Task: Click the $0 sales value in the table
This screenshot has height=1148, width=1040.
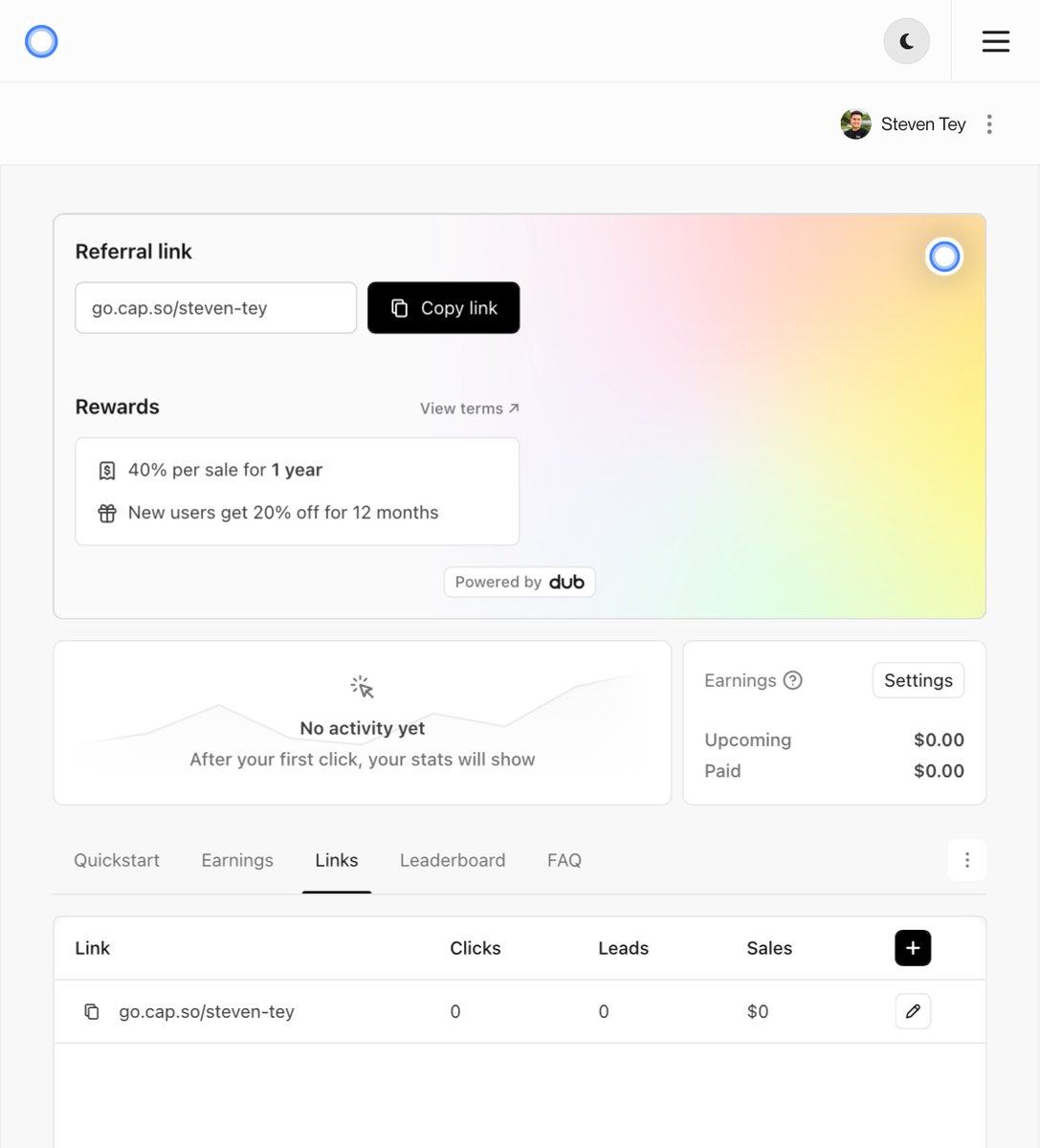Action: click(x=758, y=1011)
